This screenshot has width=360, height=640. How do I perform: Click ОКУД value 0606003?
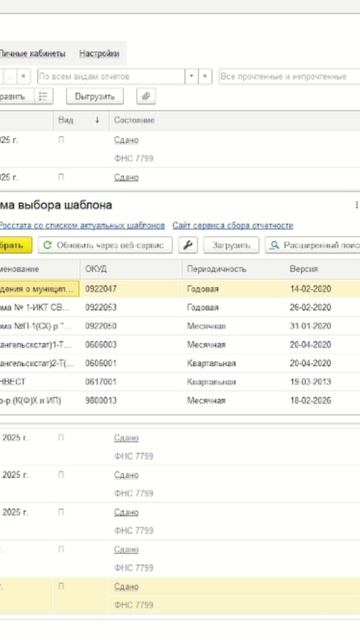pyautogui.click(x=101, y=344)
